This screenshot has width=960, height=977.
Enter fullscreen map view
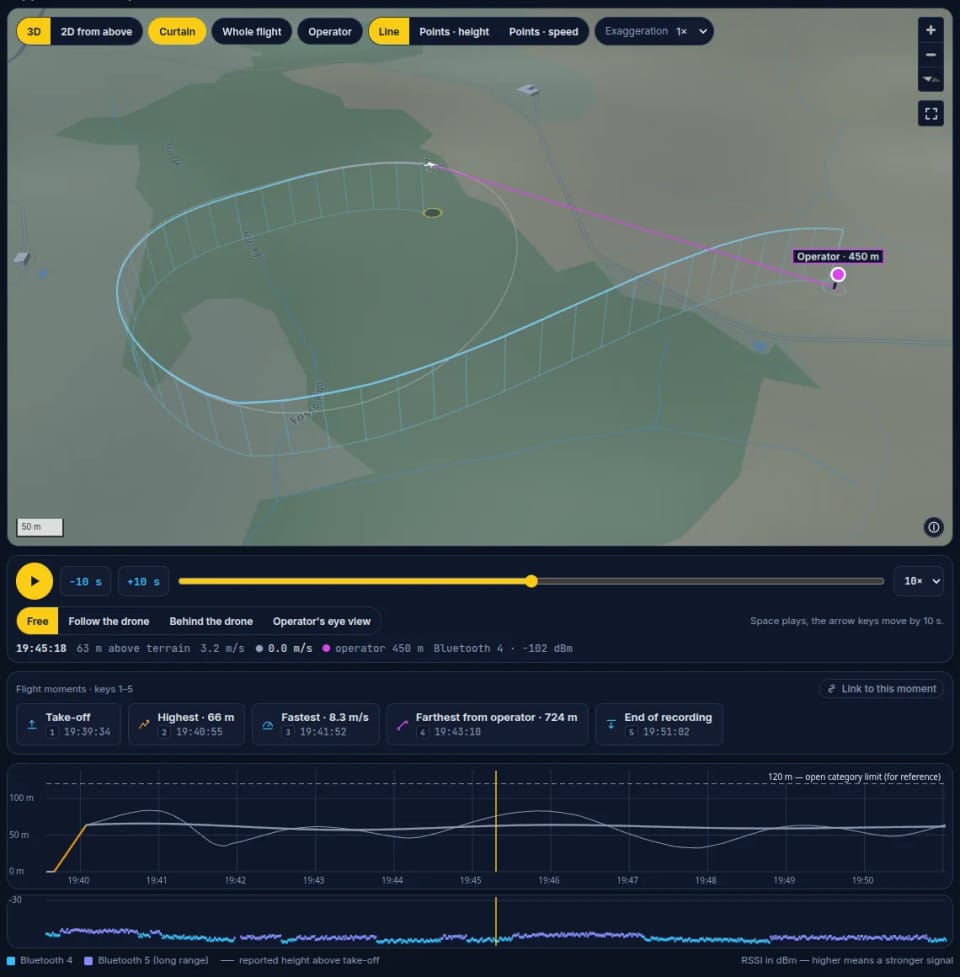[x=931, y=113]
